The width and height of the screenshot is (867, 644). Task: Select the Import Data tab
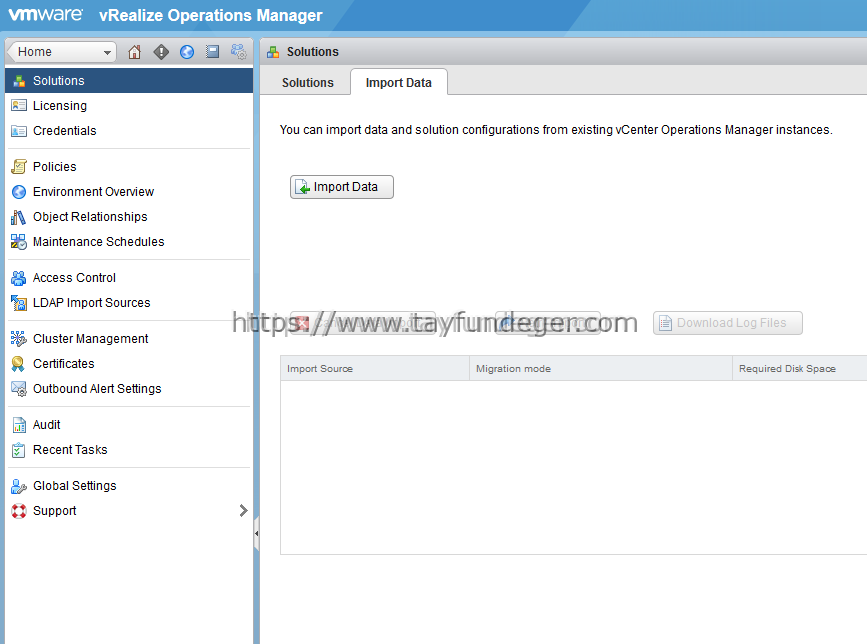399,83
